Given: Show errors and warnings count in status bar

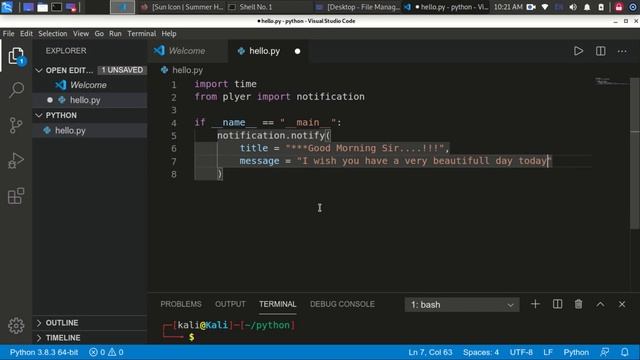Looking at the screenshot, I should click(106, 352).
